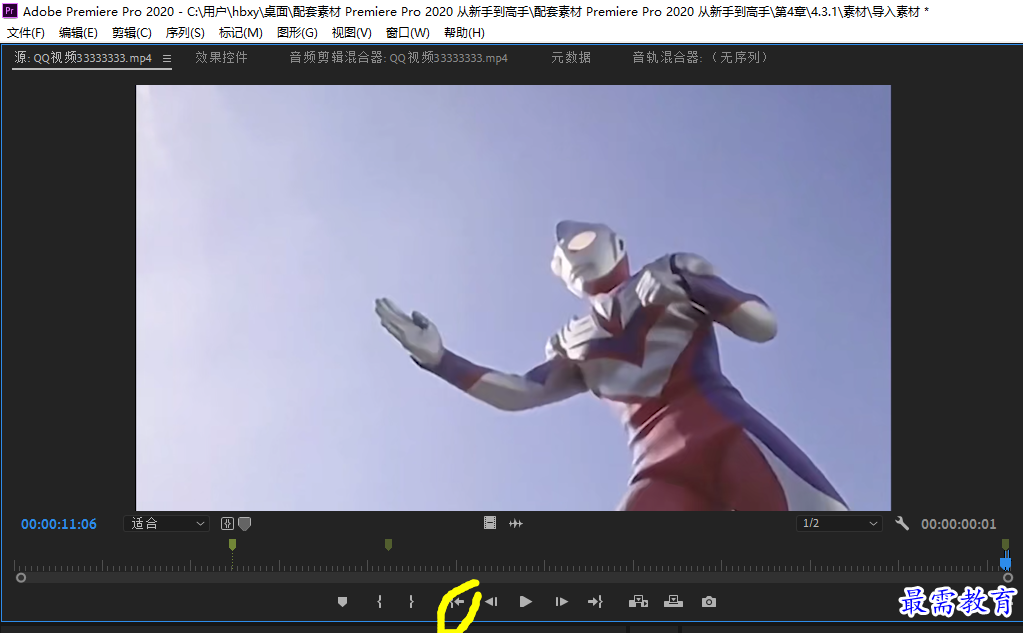Click the Mark Out button
The image size is (1023, 633).
411,602
